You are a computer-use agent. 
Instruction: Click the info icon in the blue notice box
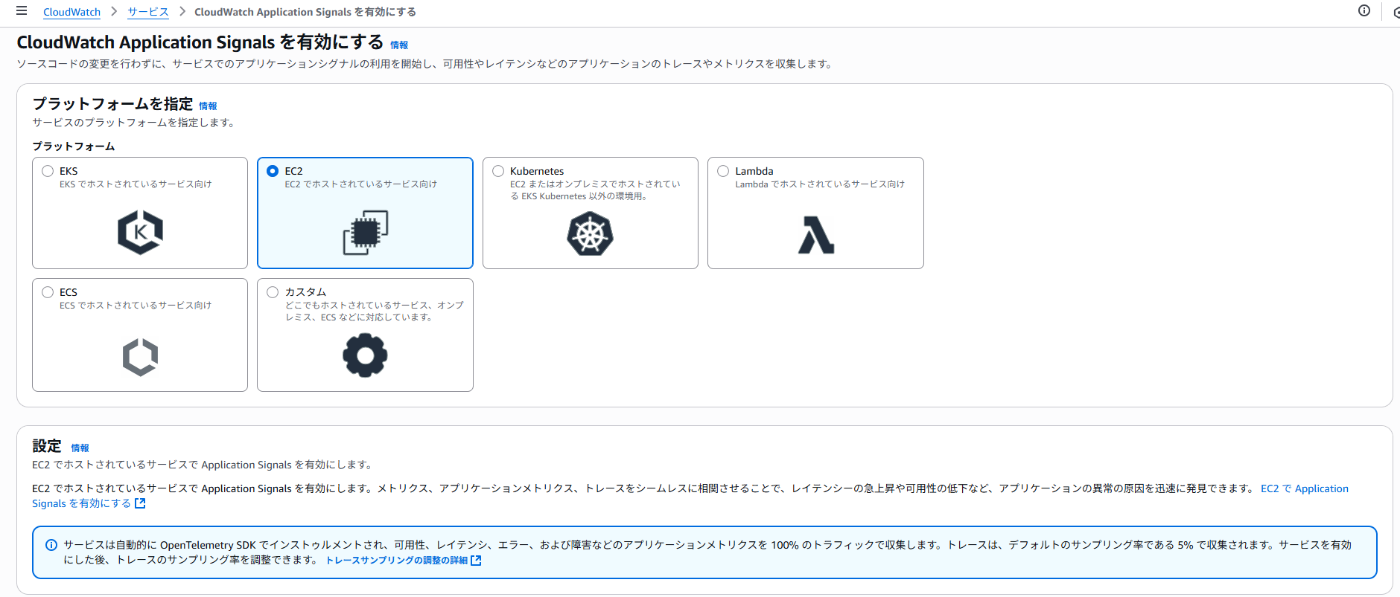51,545
